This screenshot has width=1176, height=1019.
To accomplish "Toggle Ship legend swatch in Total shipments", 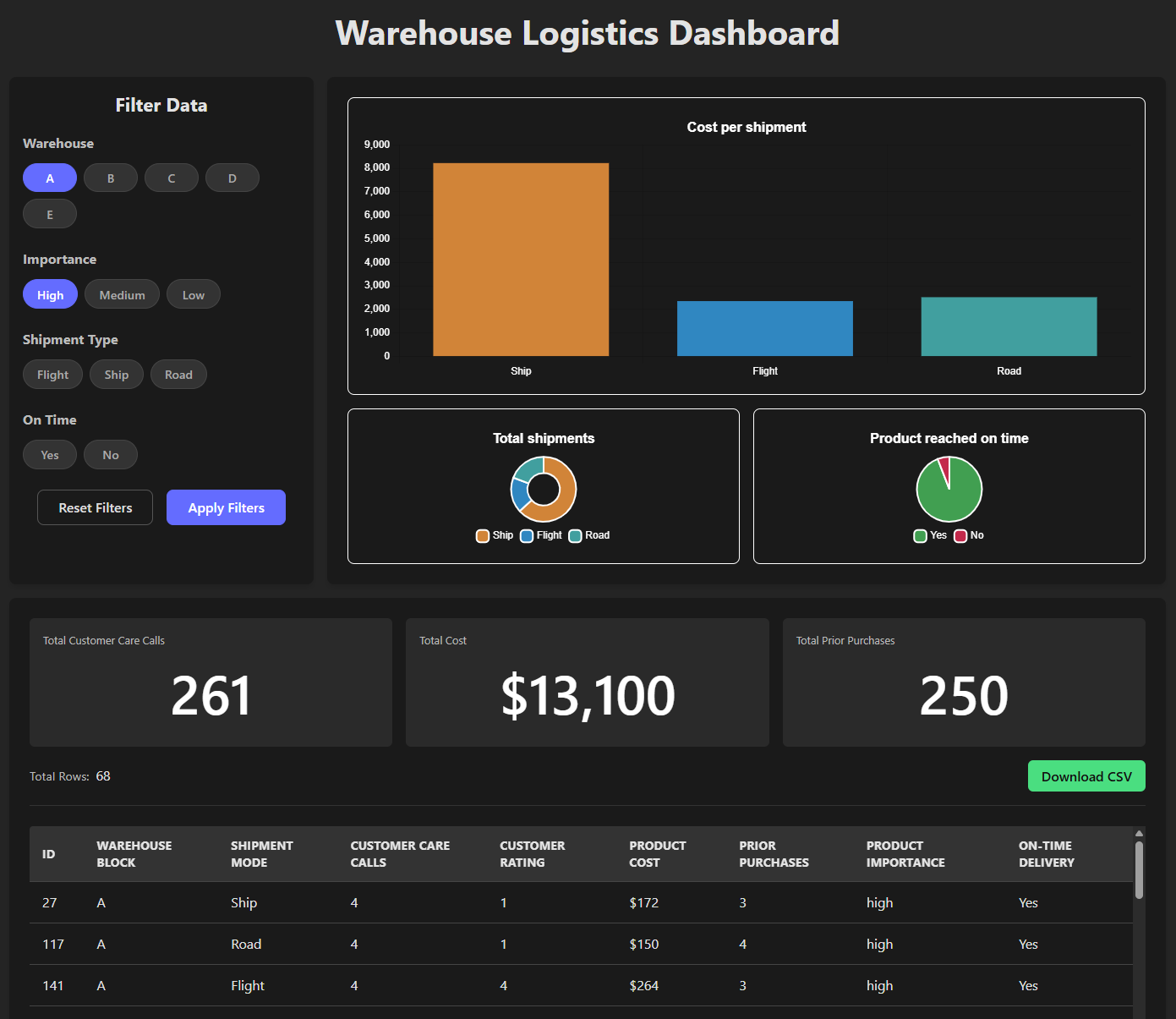I will pos(483,536).
